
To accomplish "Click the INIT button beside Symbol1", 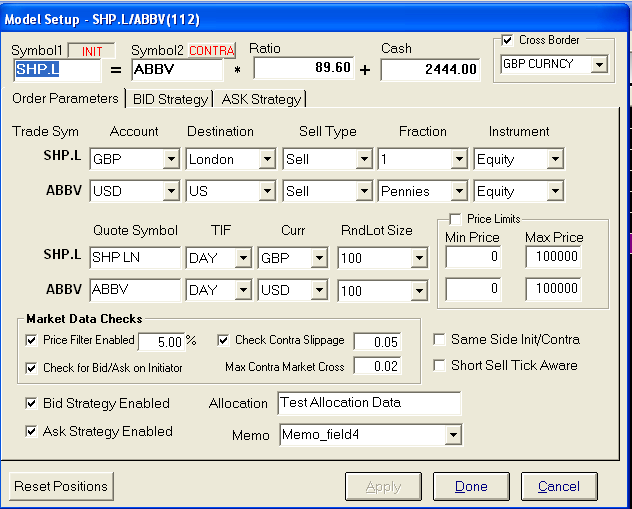I will tap(91, 51).
